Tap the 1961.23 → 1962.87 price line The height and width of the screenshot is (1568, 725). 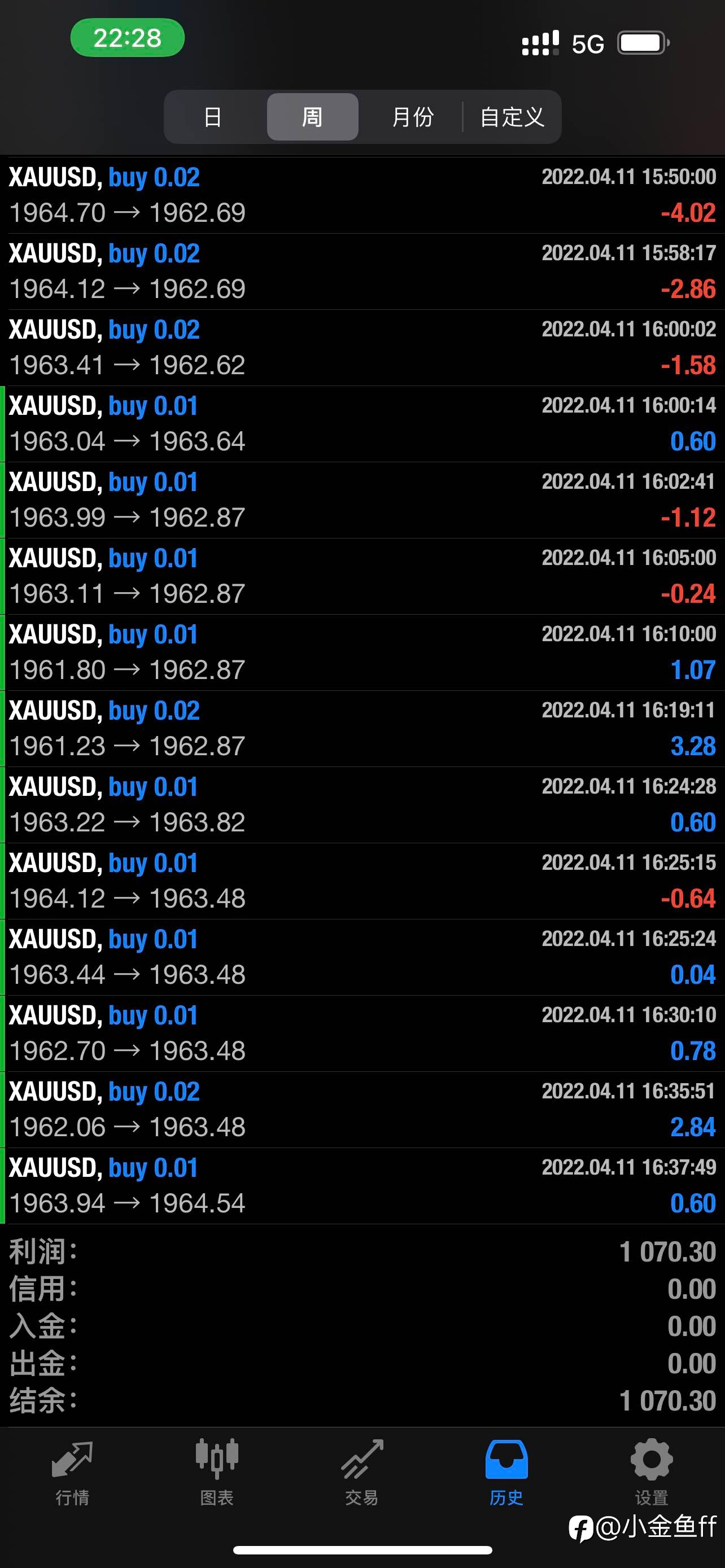click(127, 746)
